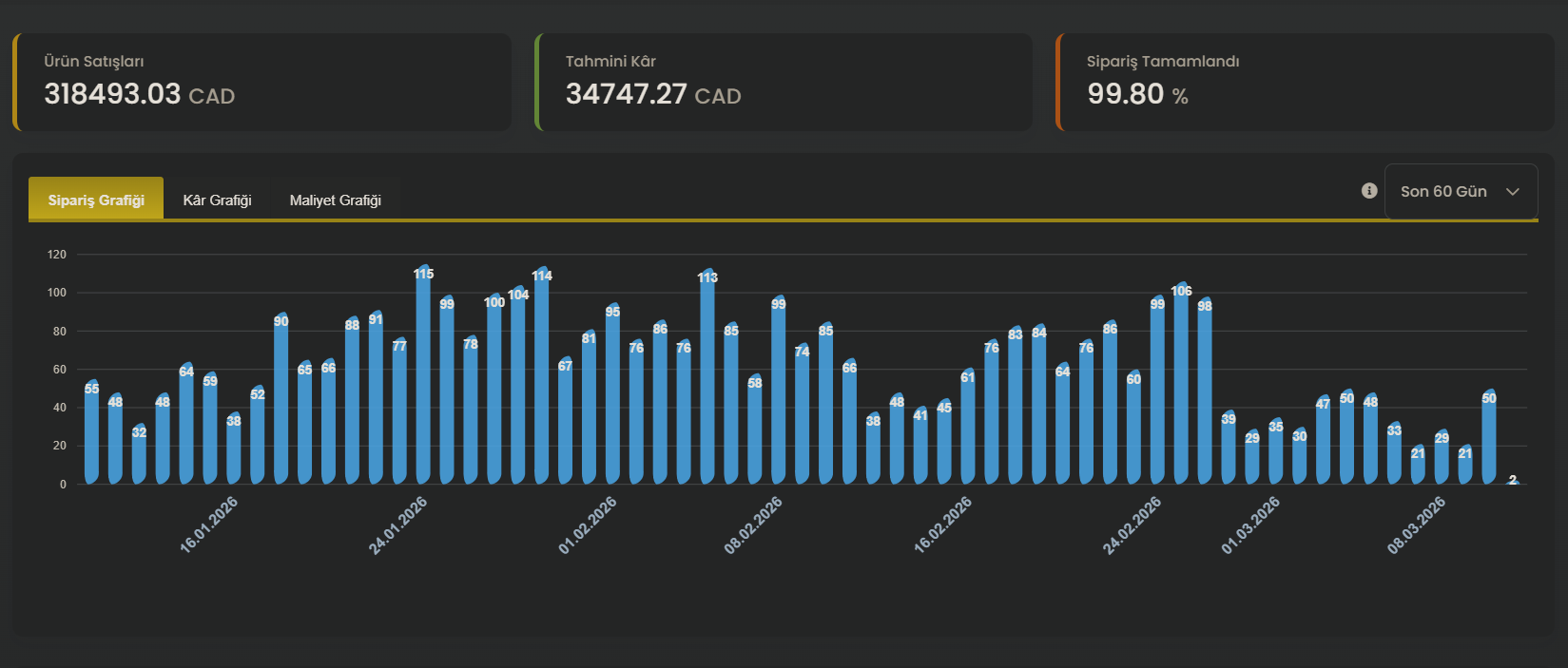Click the Sipariş Tamamlandı percentage card
Image resolution: width=1568 pixels, height=668 pixels.
tap(1305, 82)
